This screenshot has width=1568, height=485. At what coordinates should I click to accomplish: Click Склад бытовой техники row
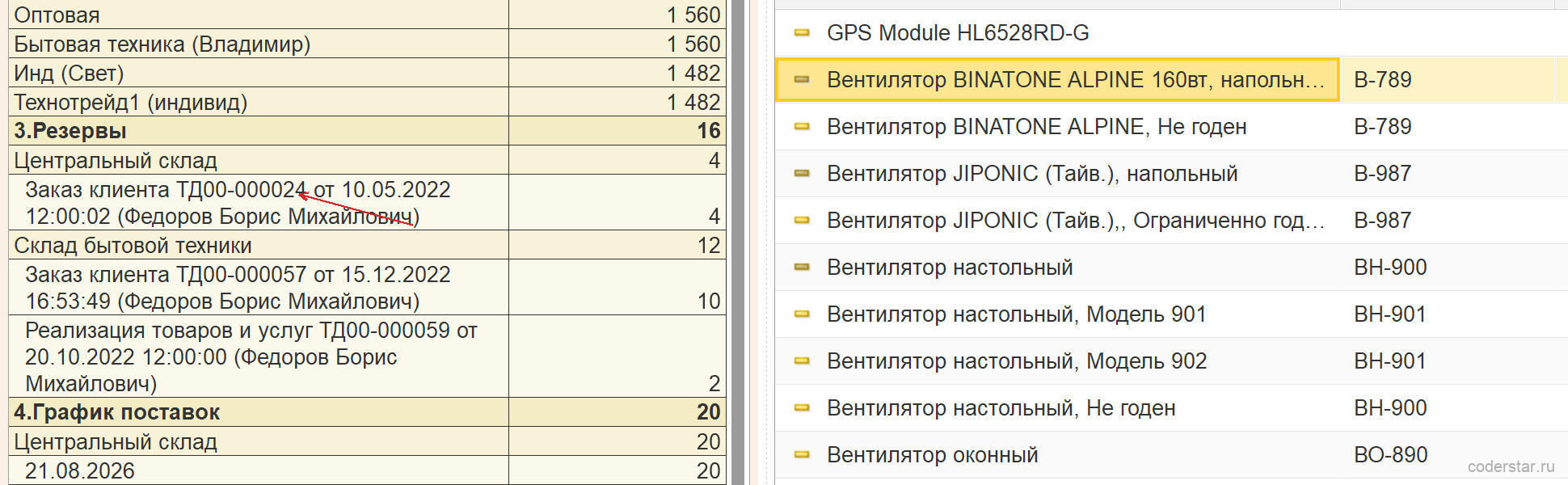(x=367, y=245)
